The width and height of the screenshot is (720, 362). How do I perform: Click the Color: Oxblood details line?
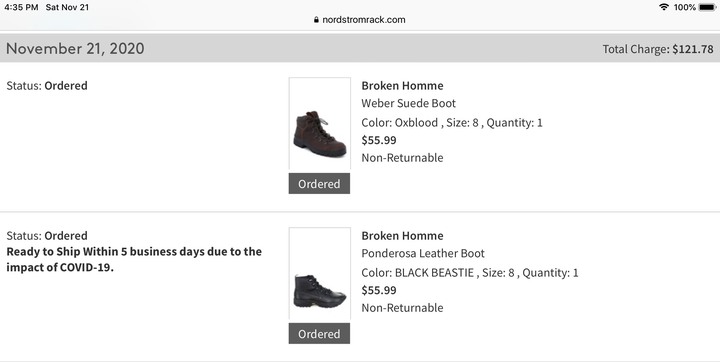click(452, 123)
